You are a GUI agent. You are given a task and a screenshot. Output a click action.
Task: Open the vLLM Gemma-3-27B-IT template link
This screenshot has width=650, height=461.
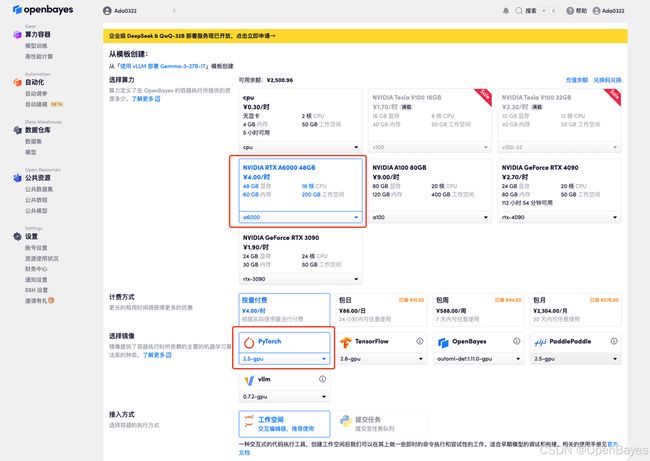162,66
